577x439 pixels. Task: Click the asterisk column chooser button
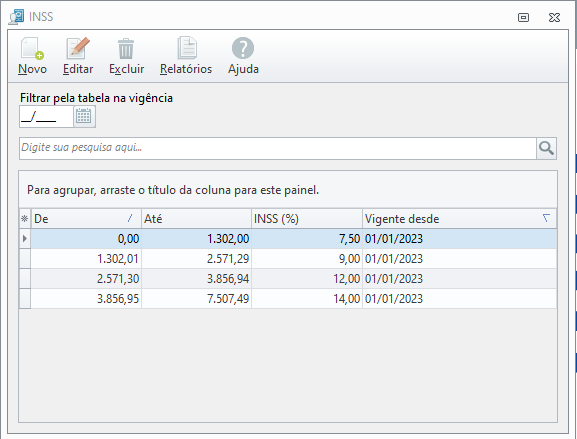coord(25,219)
